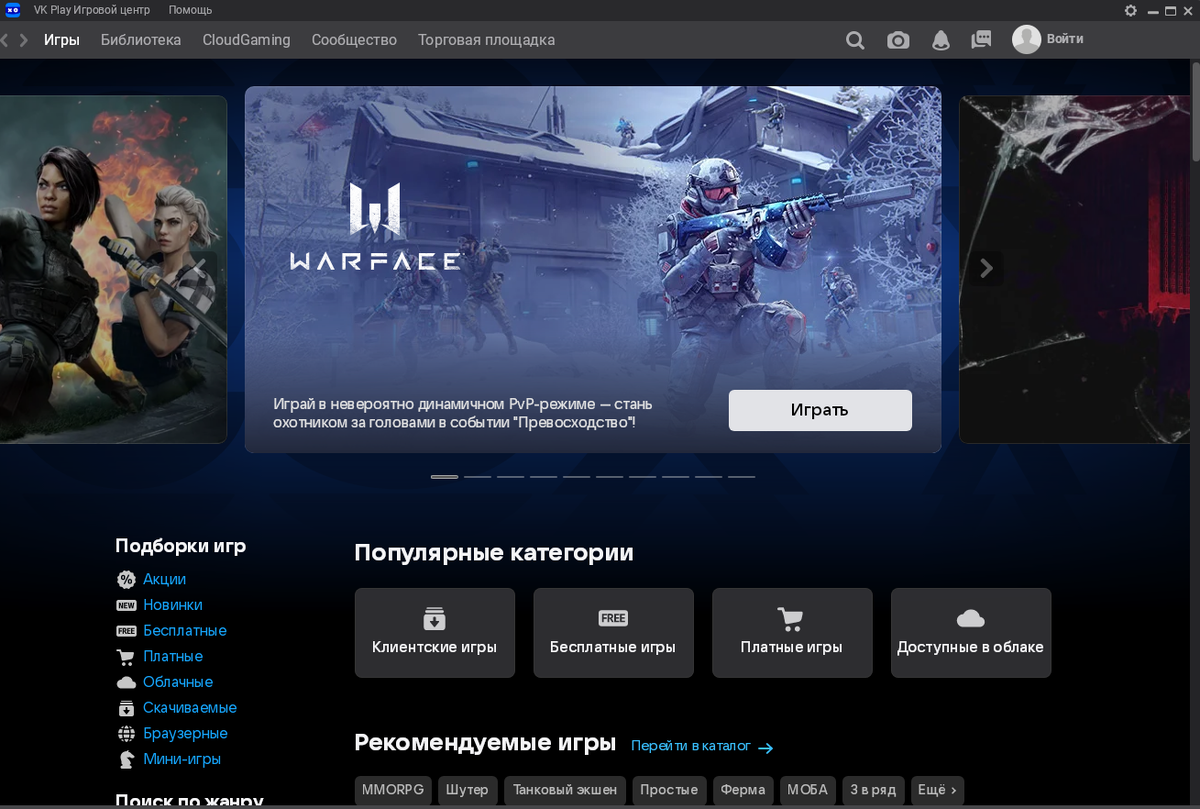Click the globe icon beside Браузерные
Screen dimensions: 1200x809
[x=126, y=734]
